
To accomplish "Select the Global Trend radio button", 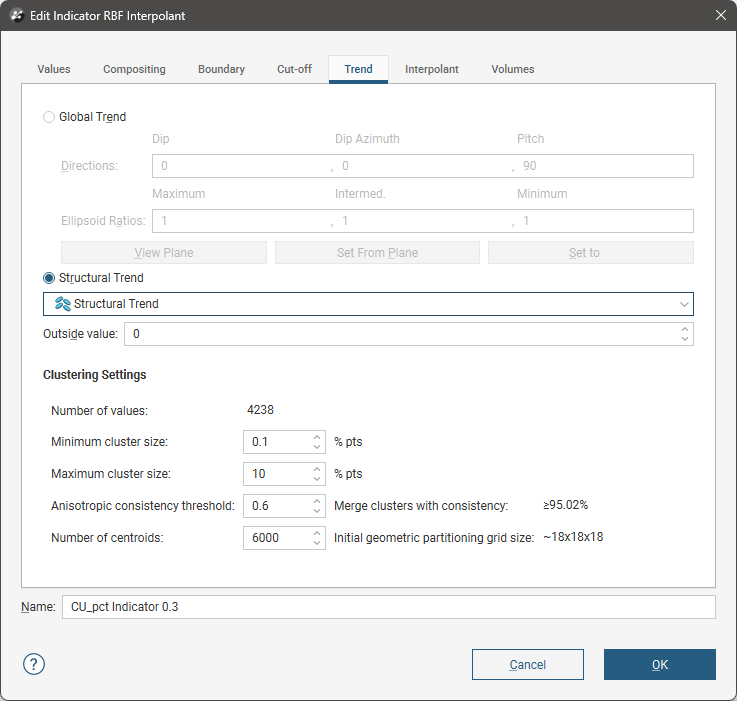I will [x=49, y=117].
